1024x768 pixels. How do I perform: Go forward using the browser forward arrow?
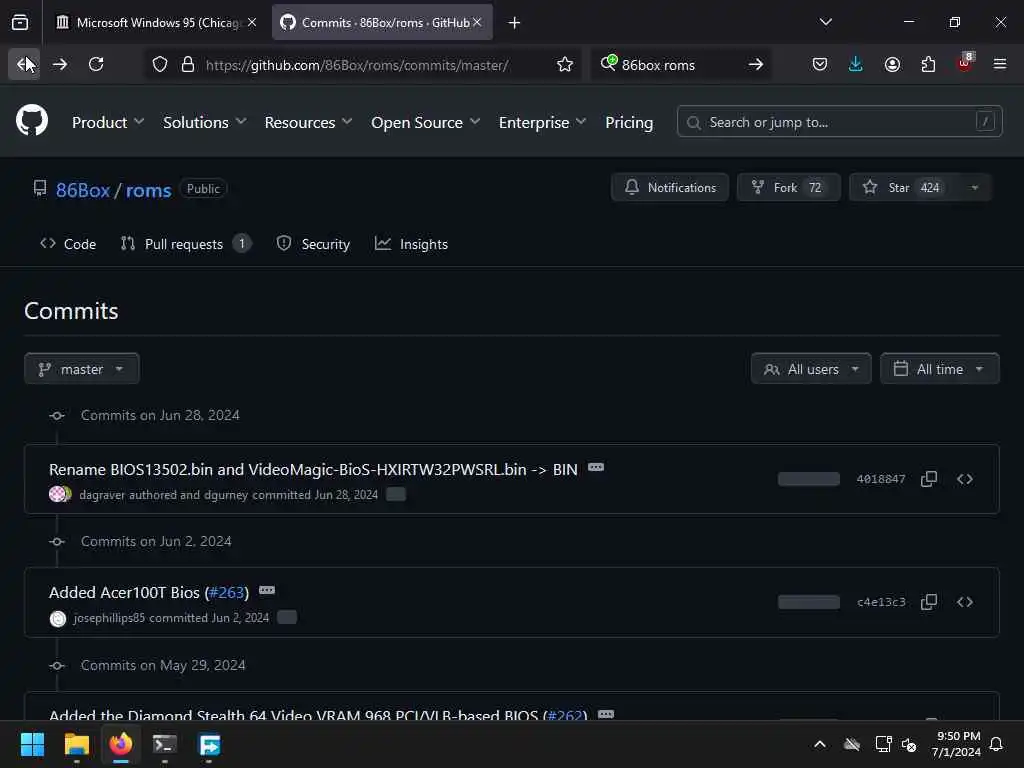(59, 64)
